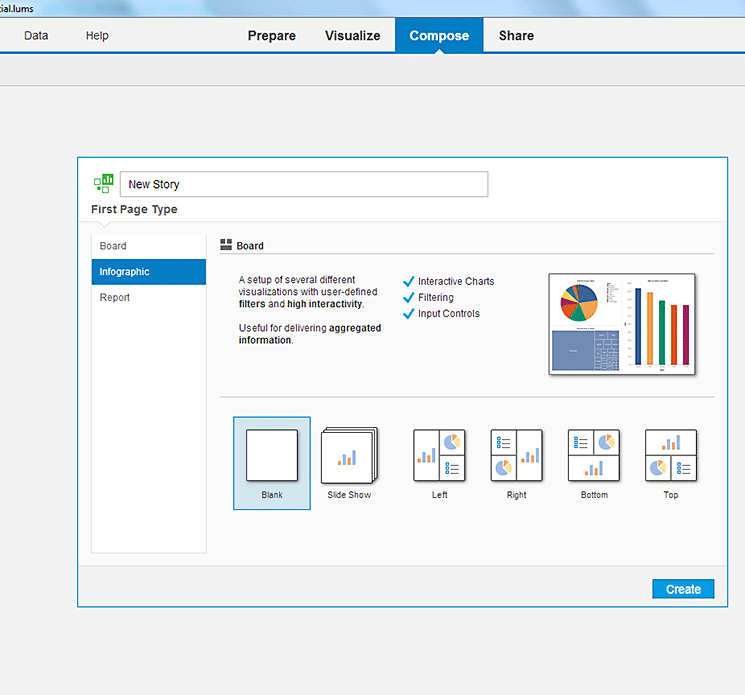Click the Board preview thumbnail image
This screenshot has width=745, height=695.
(x=622, y=324)
